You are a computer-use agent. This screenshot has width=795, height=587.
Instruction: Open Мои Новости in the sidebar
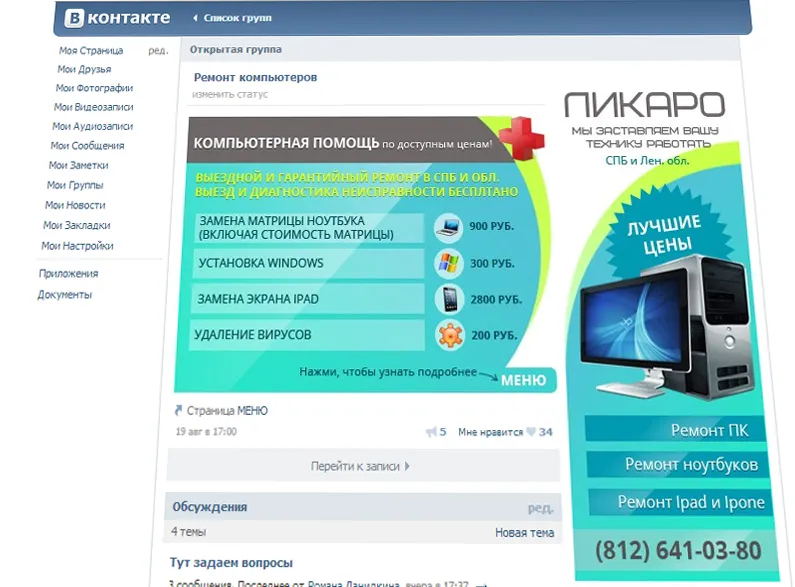click(75, 205)
